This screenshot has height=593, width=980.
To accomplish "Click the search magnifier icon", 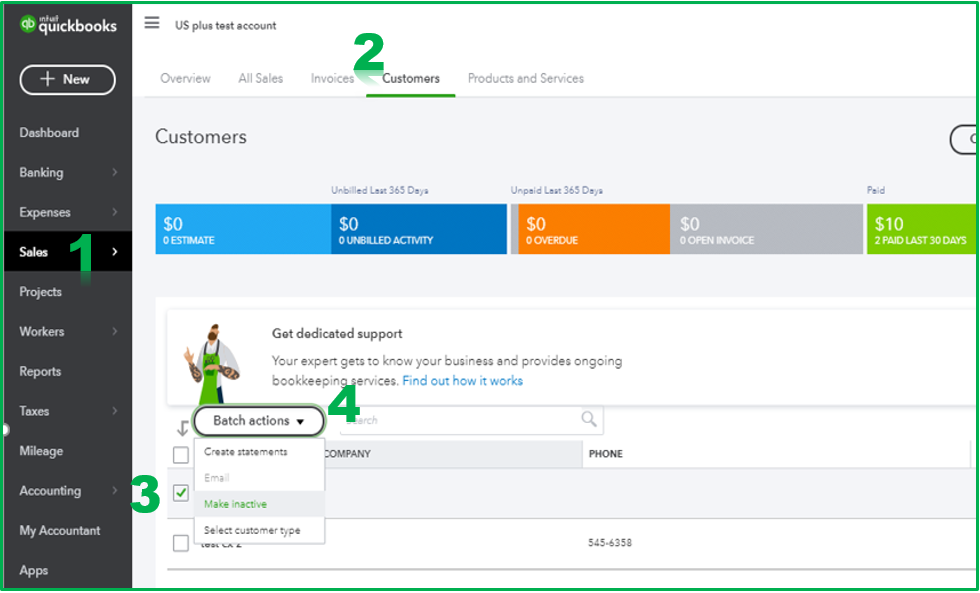I will point(589,419).
